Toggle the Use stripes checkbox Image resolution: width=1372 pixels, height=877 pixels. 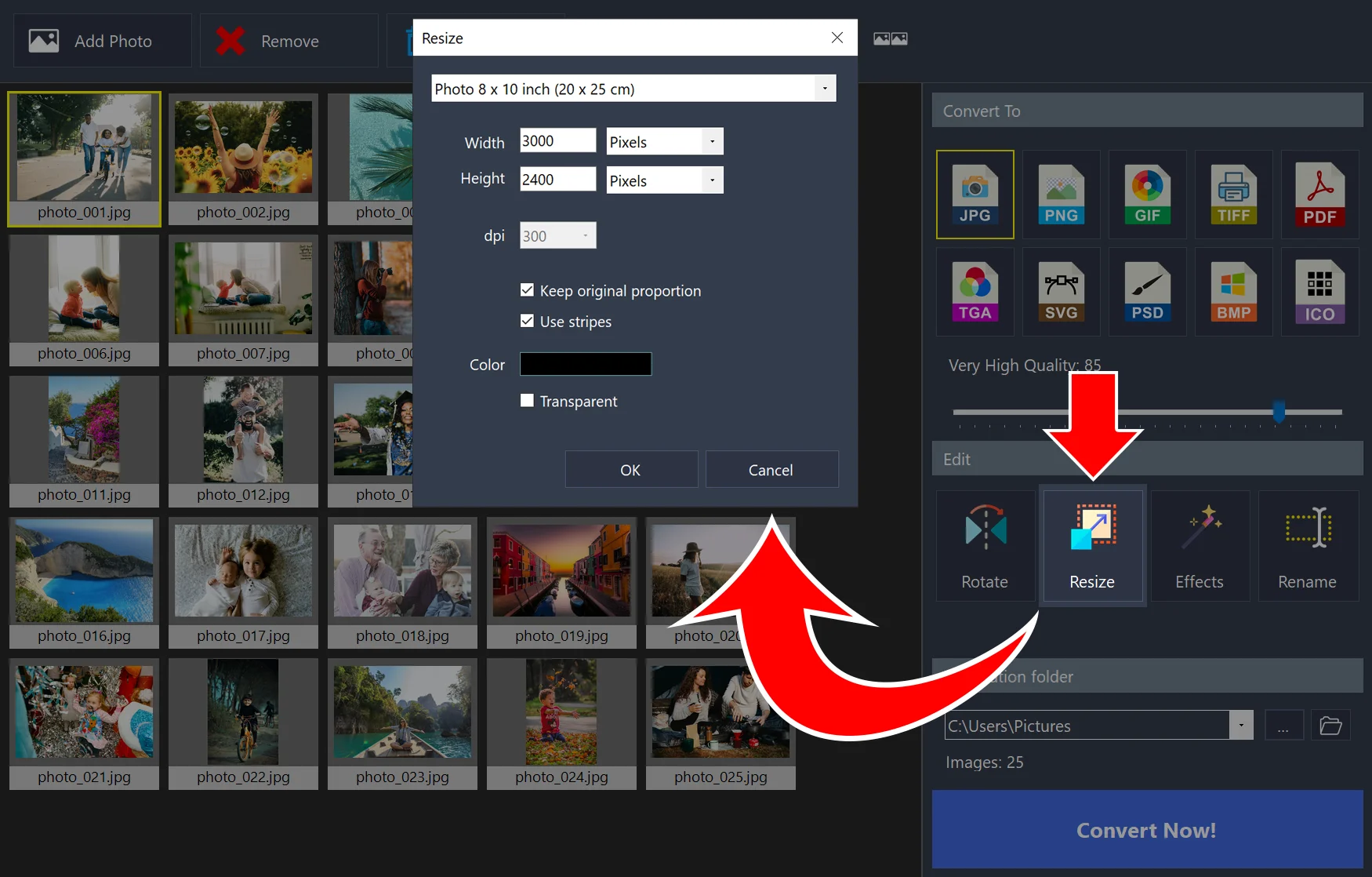tap(527, 321)
